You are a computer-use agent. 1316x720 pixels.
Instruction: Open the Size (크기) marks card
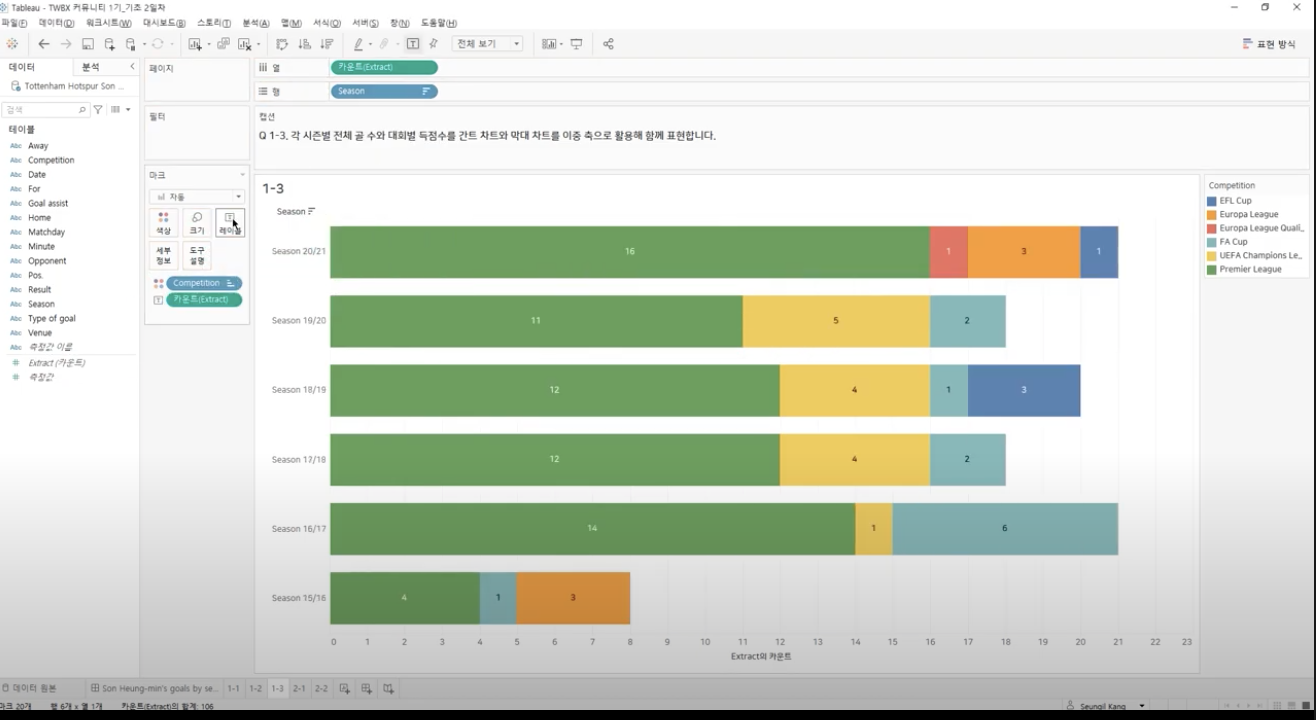(197, 222)
